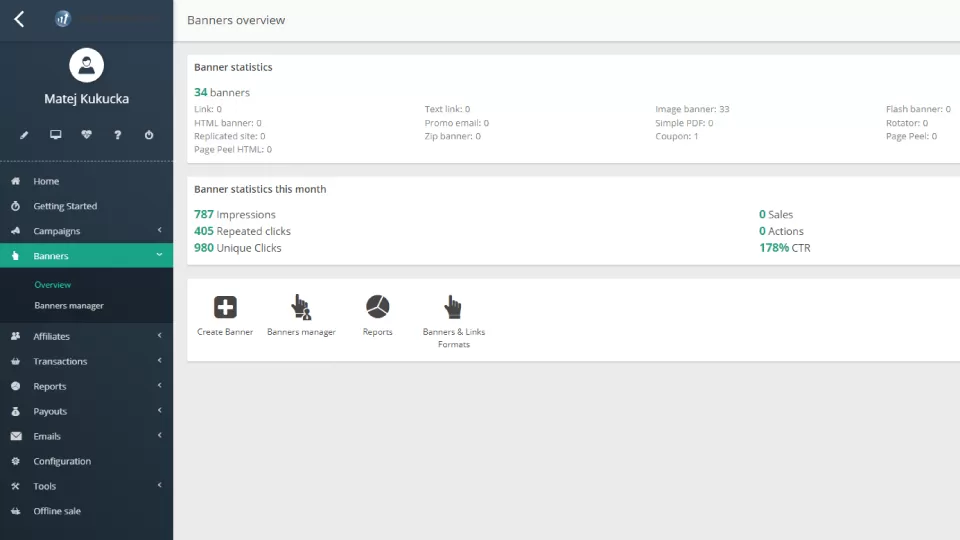The image size is (960, 540).
Task: Open Offline sale in sidebar
Action: coord(57,511)
